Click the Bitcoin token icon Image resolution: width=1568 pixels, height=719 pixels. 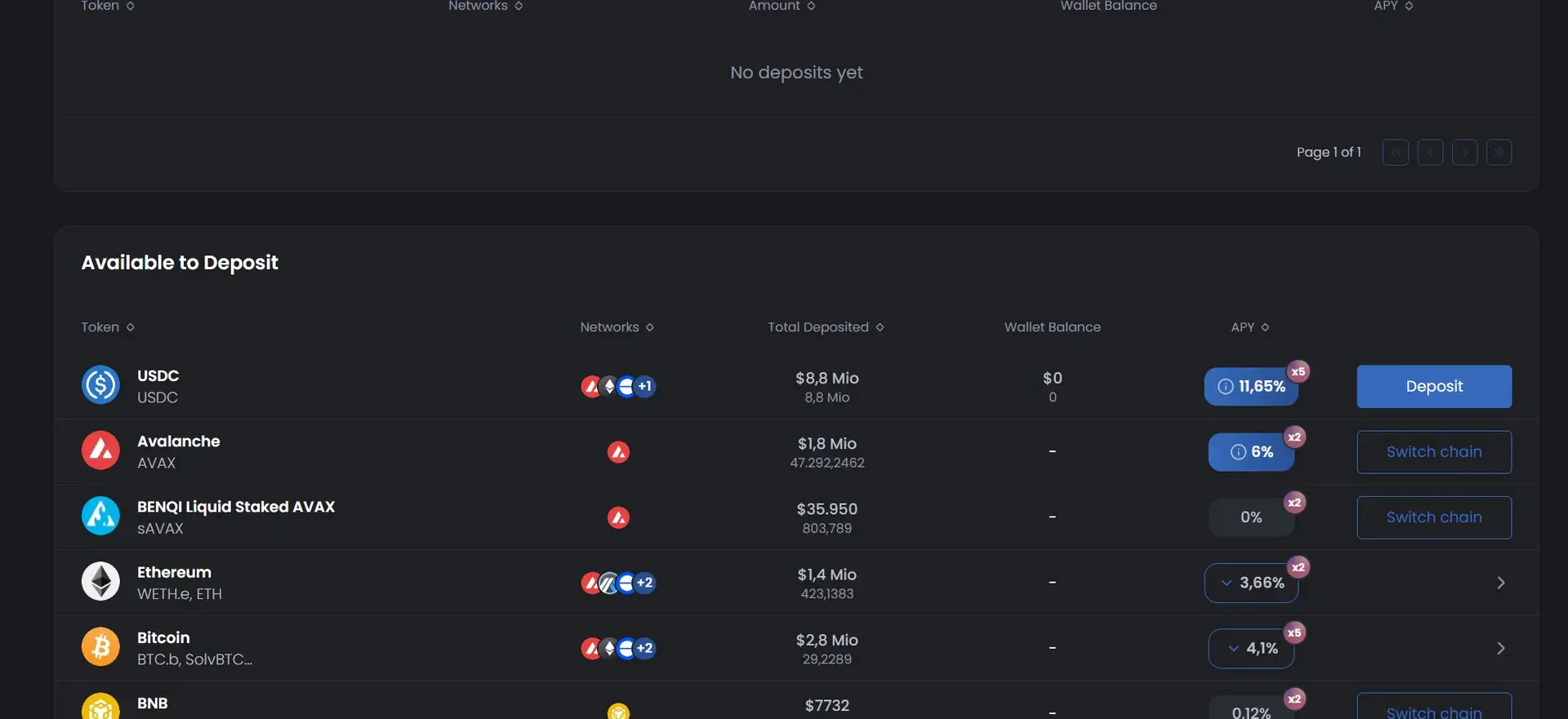click(x=100, y=647)
